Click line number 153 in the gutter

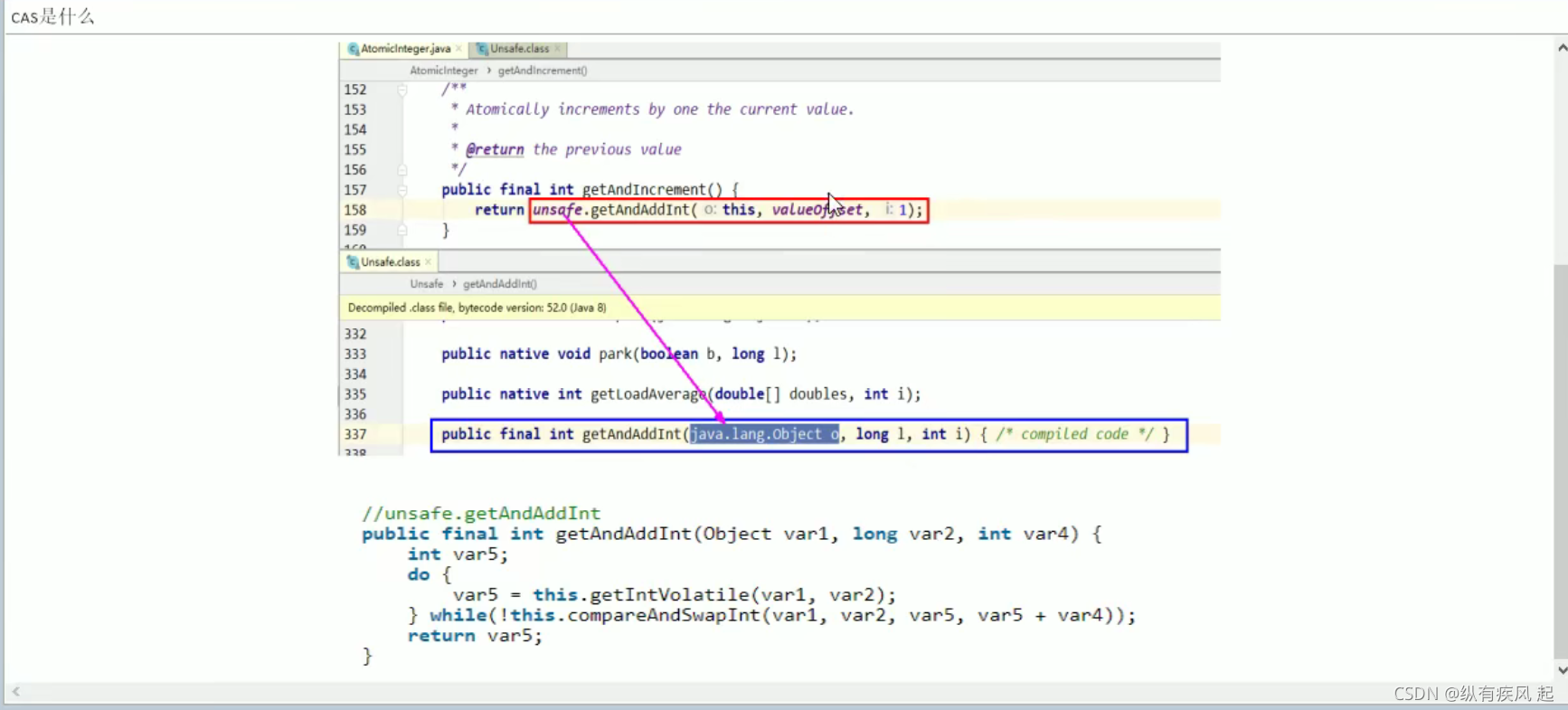click(x=355, y=109)
